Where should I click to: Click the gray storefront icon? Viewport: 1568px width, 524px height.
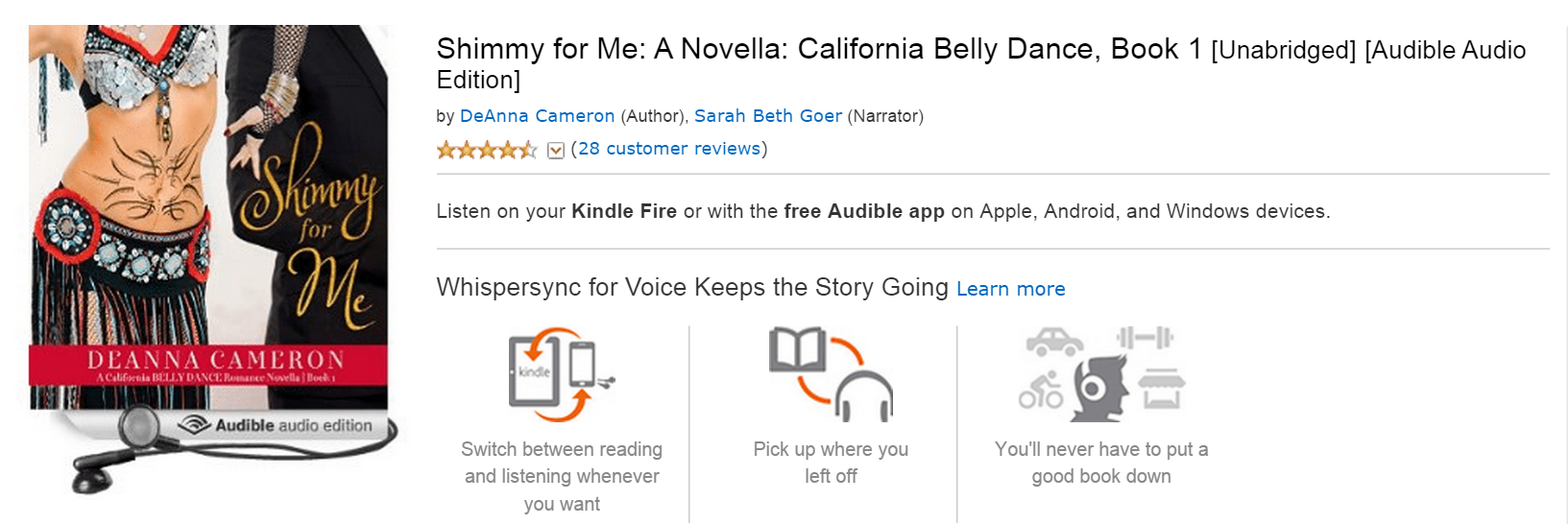pos(1161,389)
